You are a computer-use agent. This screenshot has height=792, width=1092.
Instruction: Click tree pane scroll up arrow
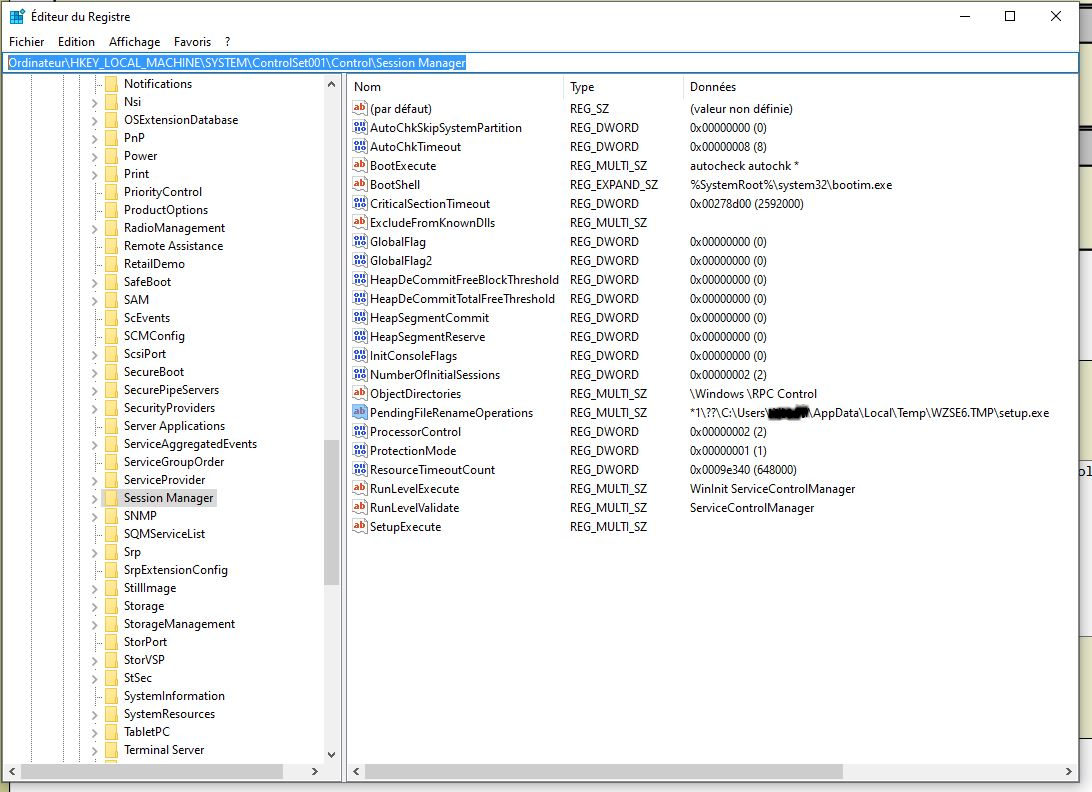(332, 84)
